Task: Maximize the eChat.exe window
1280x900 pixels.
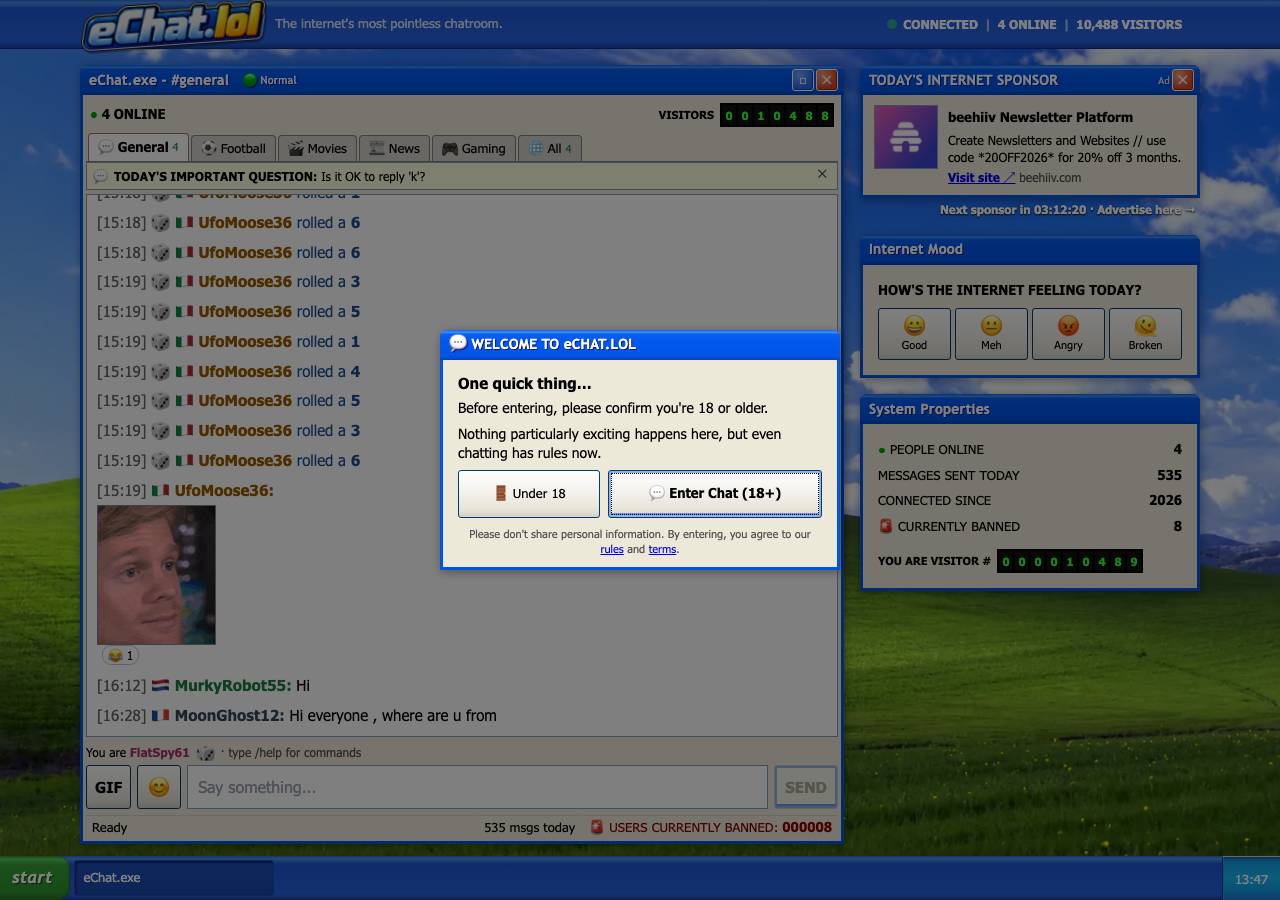Action: tap(802, 80)
